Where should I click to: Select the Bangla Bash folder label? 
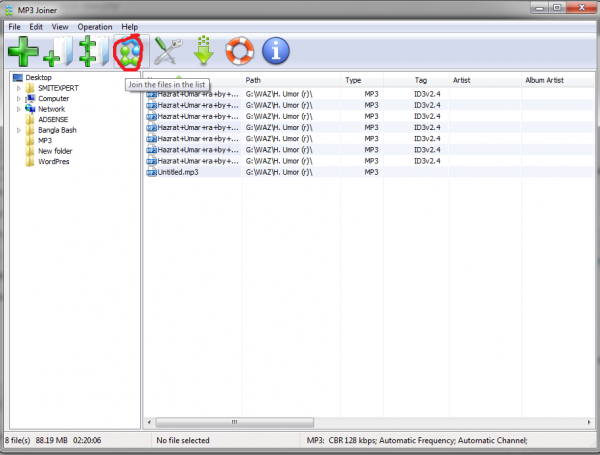pyautogui.click(x=57, y=130)
